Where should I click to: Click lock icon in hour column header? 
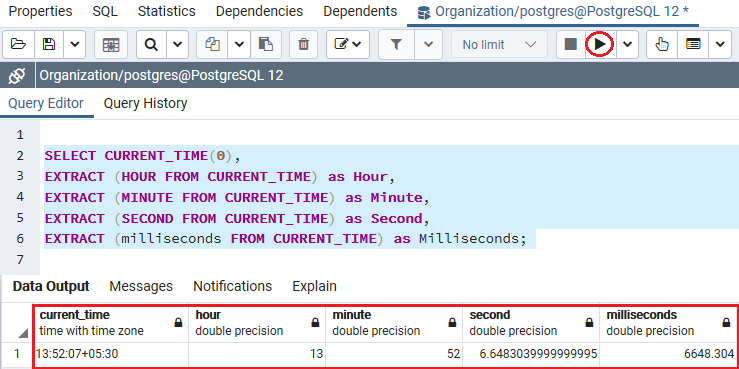pos(315,323)
